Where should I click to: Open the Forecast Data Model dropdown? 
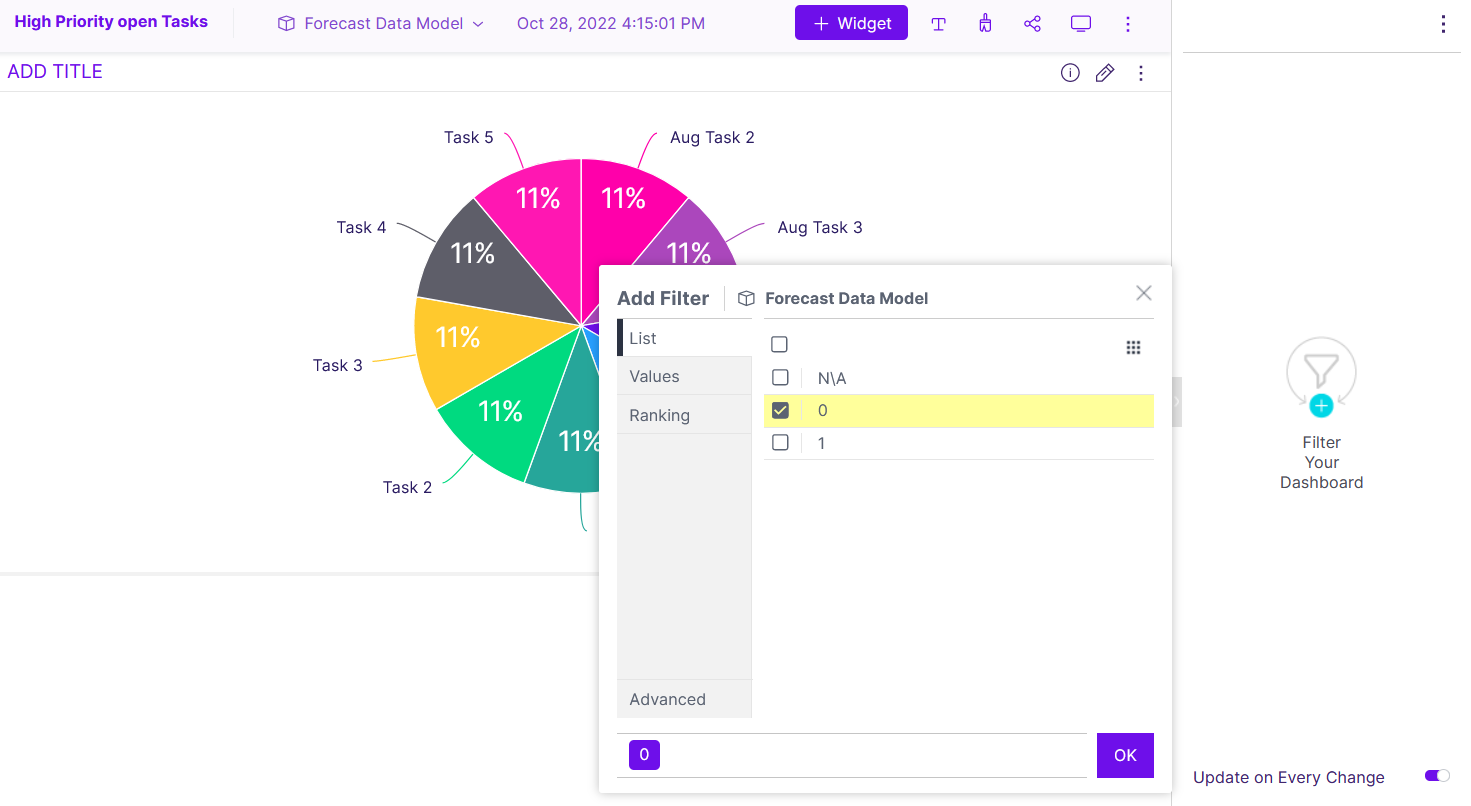coord(379,23)
